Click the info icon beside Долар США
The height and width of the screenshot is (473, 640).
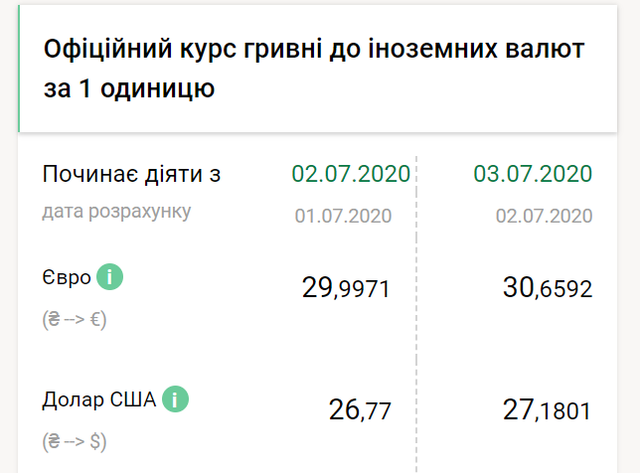tap(176, 400)
